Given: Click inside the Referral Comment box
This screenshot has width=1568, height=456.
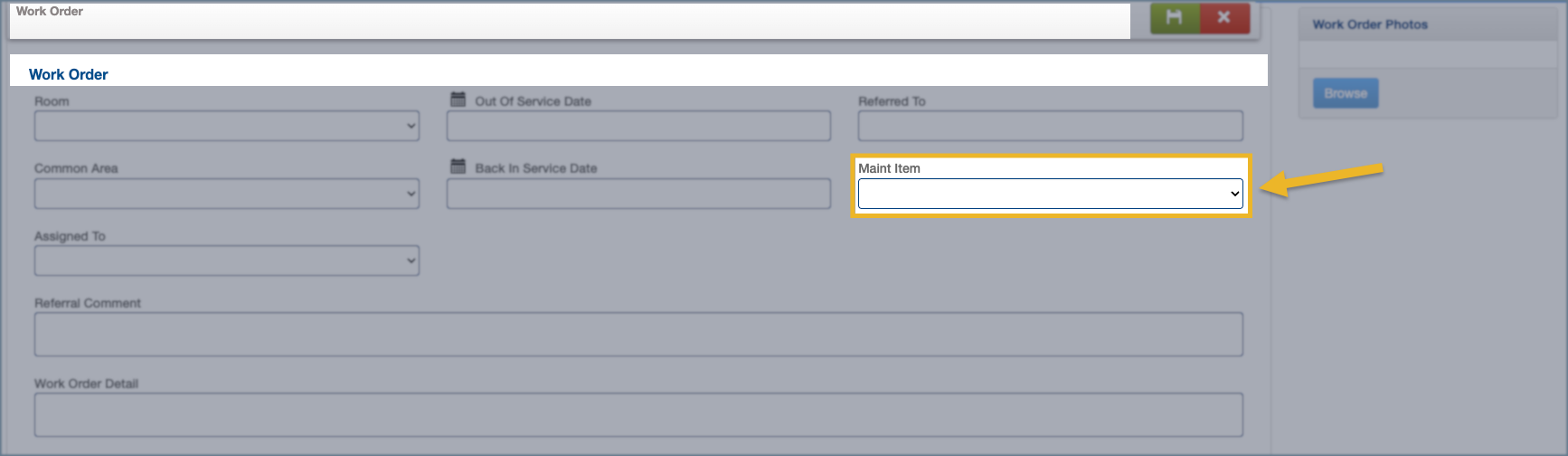Looking at the screenshot, I should pos(638,335).
